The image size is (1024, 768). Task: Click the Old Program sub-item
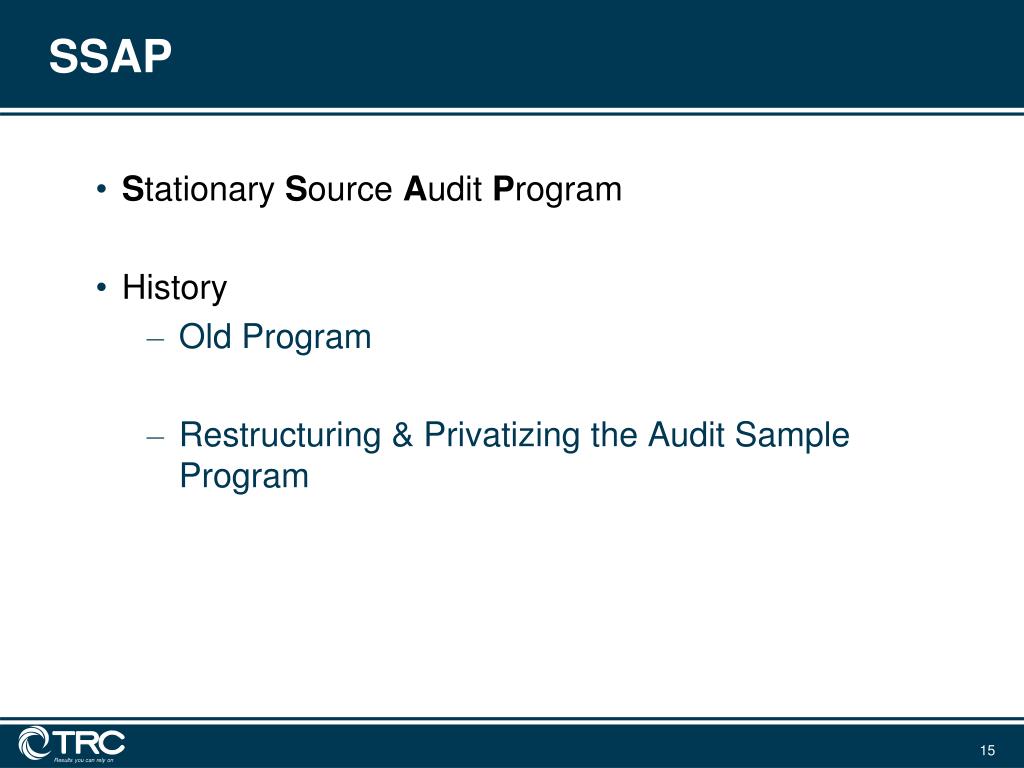[275, 338]
